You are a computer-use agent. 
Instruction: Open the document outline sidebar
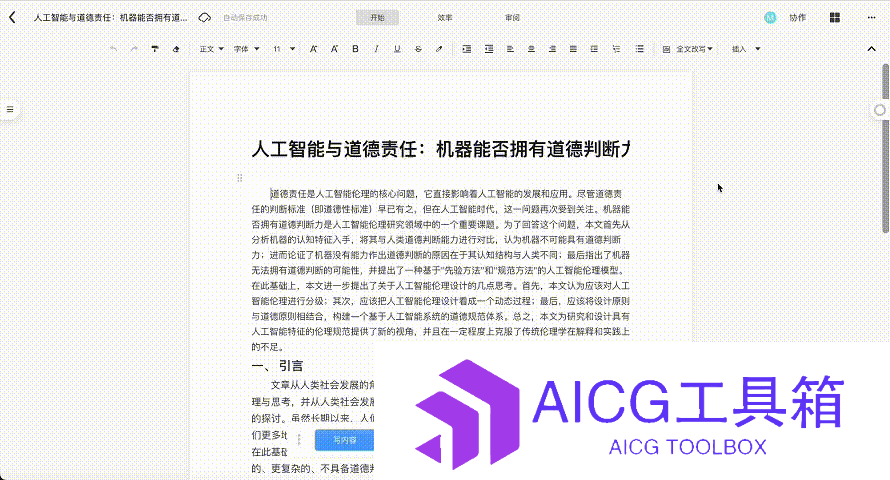[x=10, y=110]
